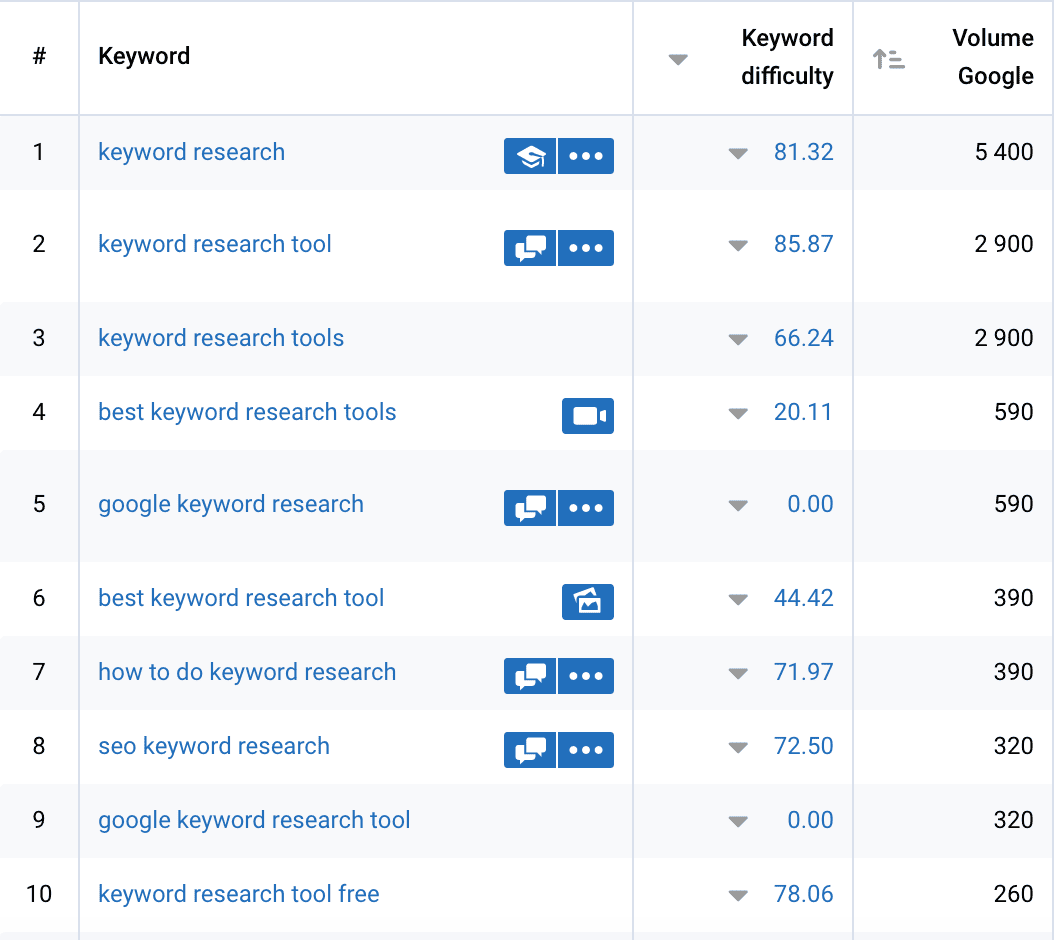Screen dimensions: 1054x940
Task: Expand difficulty dropdown next to 85.87
Action: (x=738, y=245)
